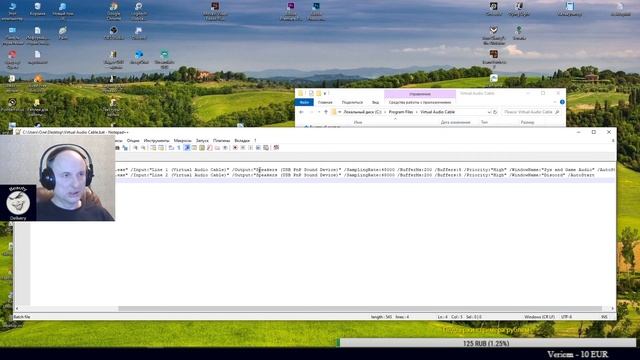Click UTF-8 encoding in status bar
The height and width of the screenshot is (360, 640).
click(x=567, y=317)
